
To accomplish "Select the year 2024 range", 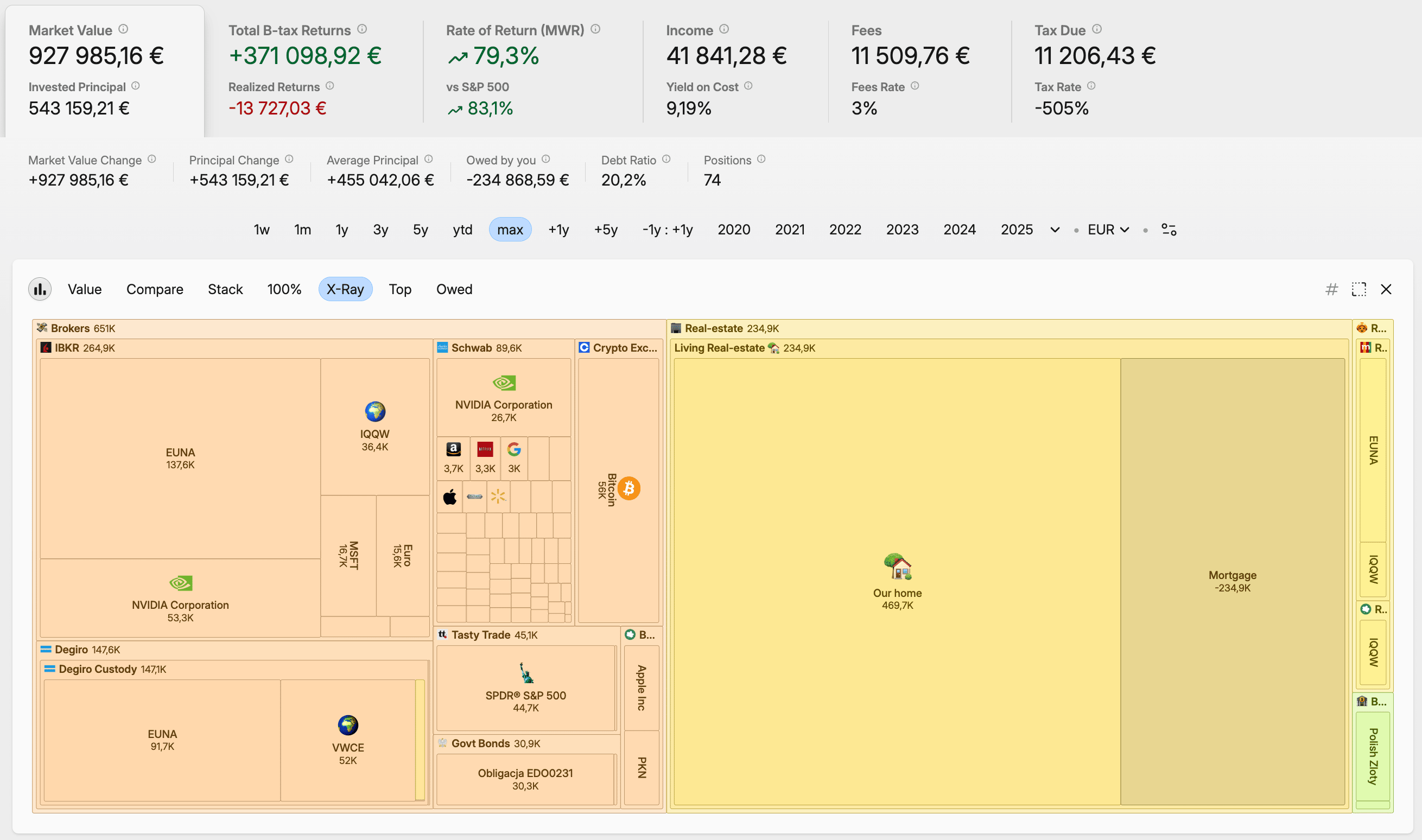I will pyautogui.click(x=960, y=229).
